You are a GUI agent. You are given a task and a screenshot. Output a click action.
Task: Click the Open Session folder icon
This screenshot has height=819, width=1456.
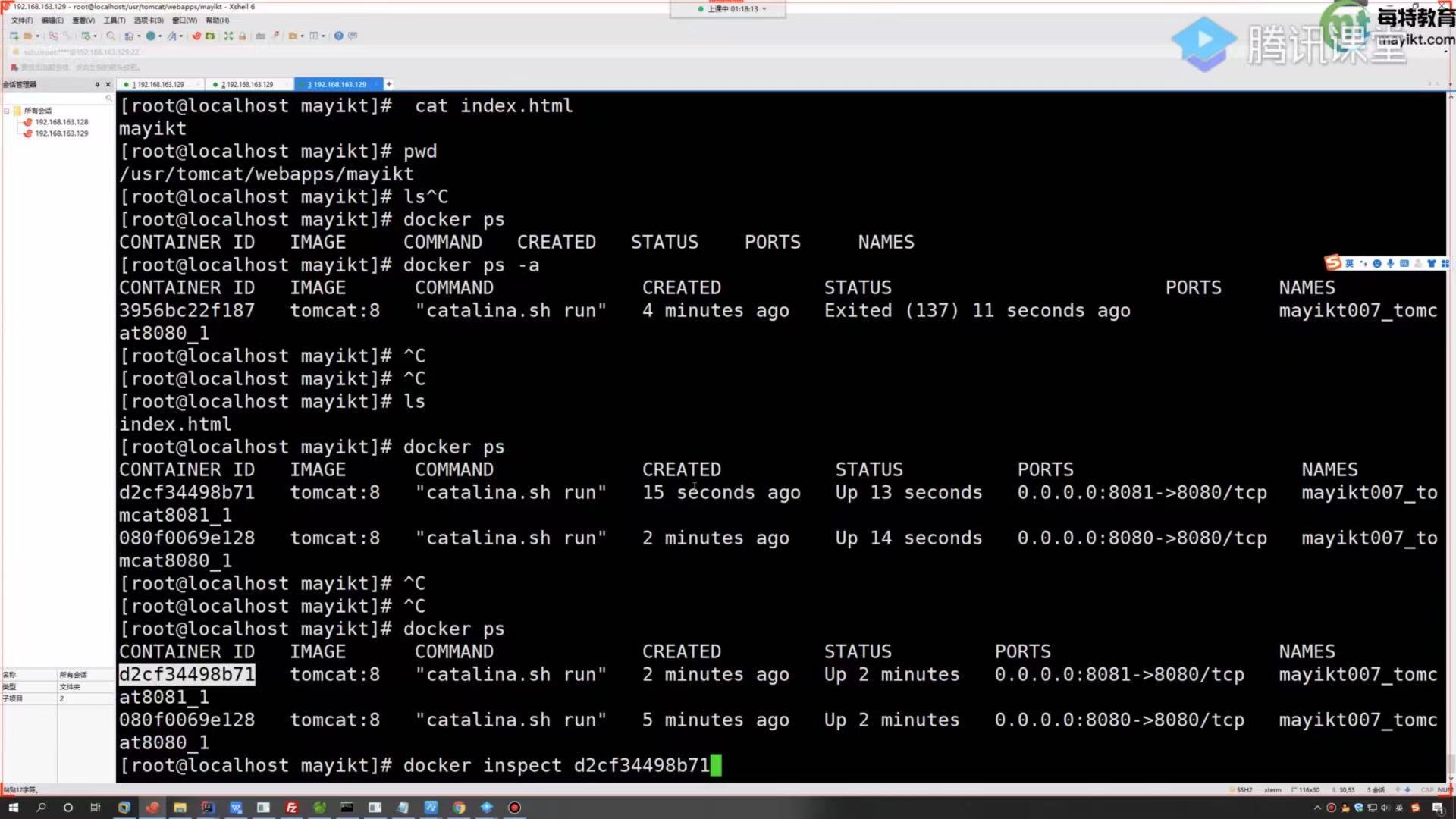coord(28,36)
